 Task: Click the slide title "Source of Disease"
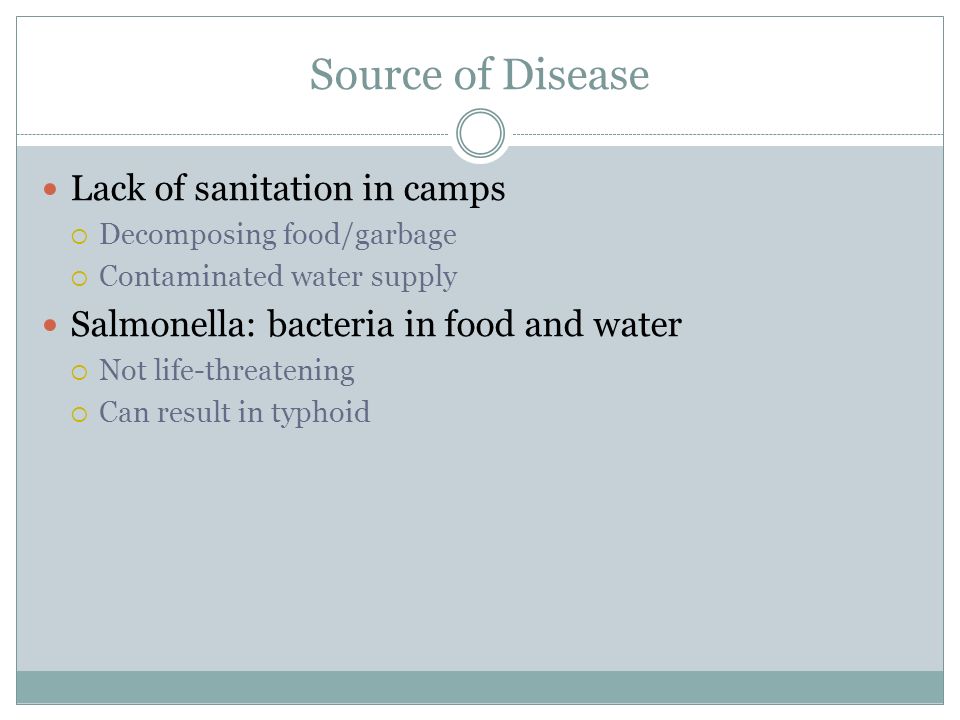click(479, 75)
